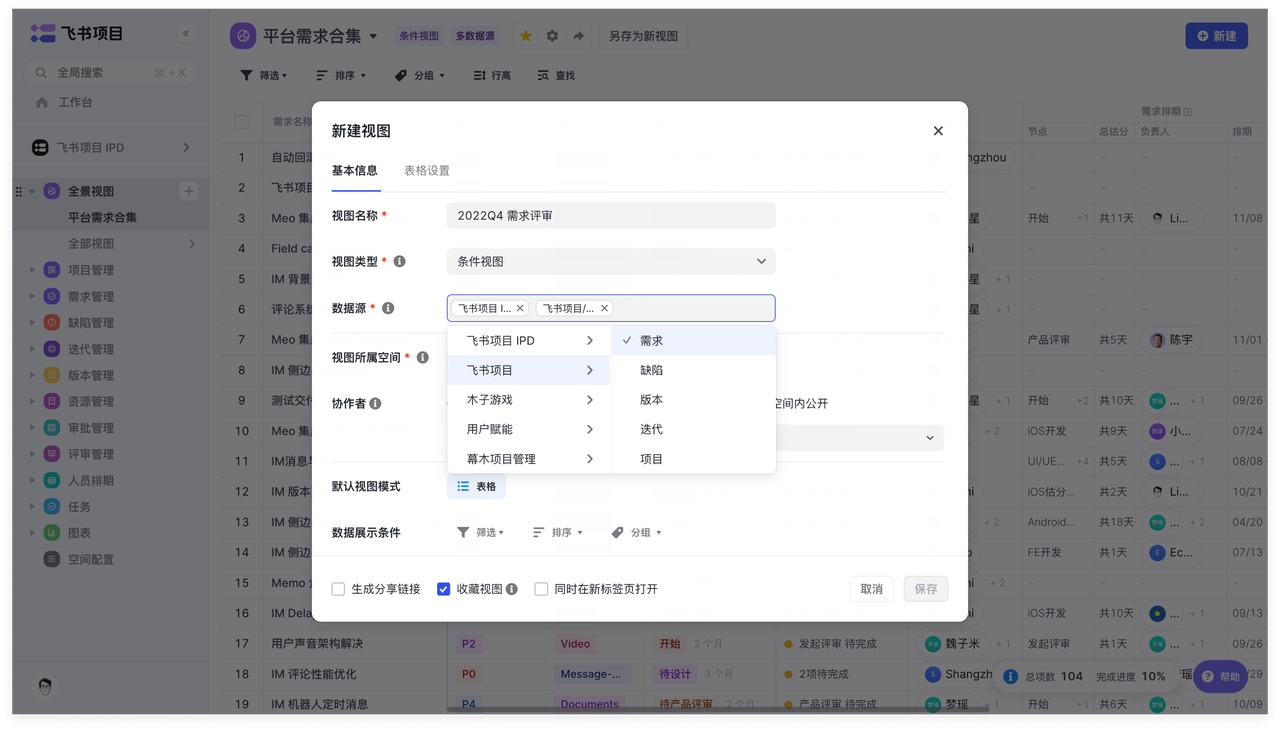Screen dimensions: 1280x730
Task: Click the 取消 button
Action: 872,589
